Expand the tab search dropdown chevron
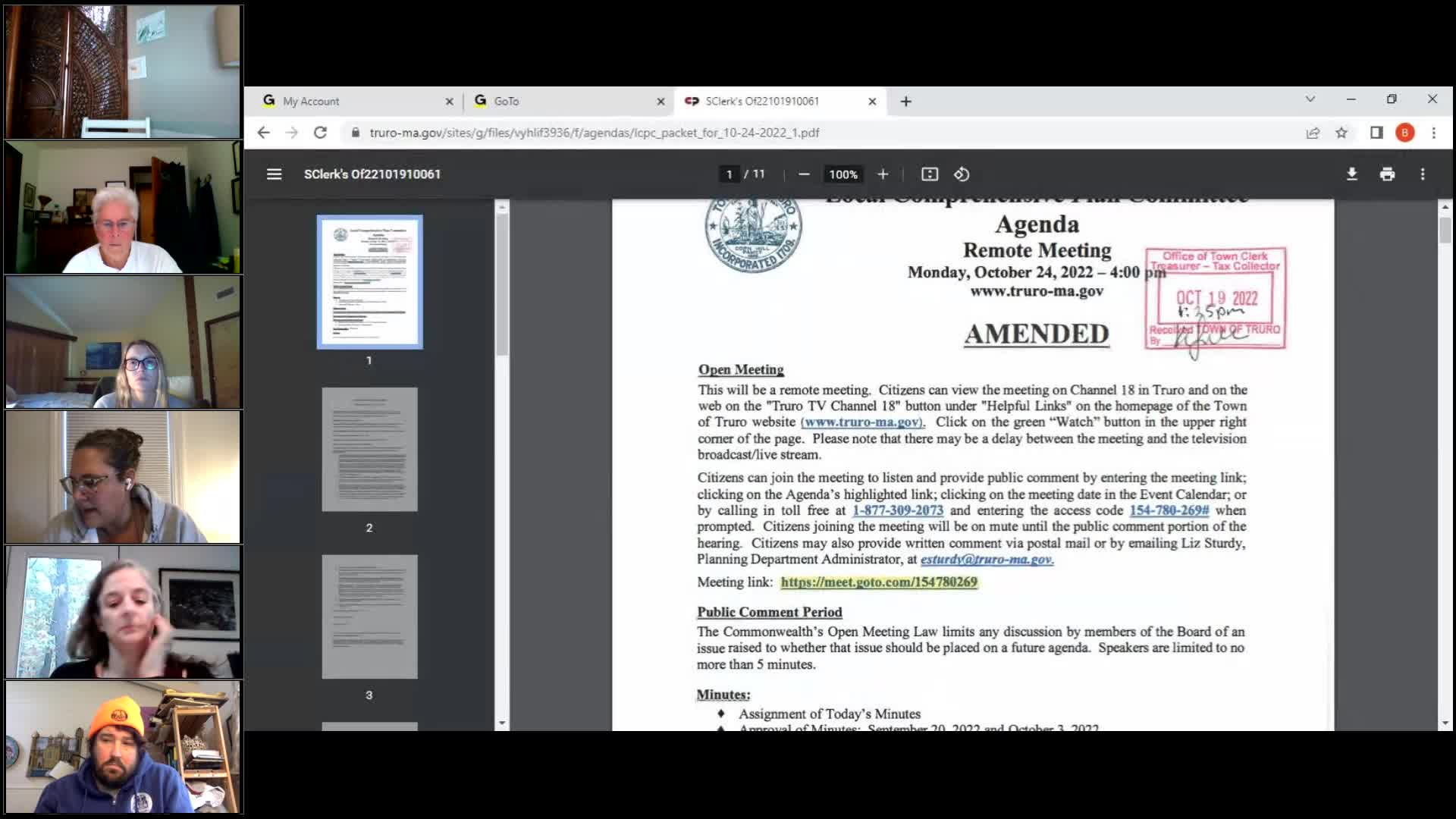Screen dimensions: 1456x819 coord(1310,99)
